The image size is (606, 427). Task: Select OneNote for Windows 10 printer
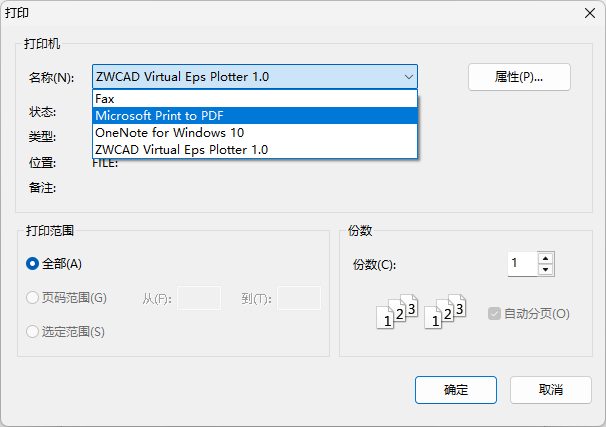click(169, 132)
